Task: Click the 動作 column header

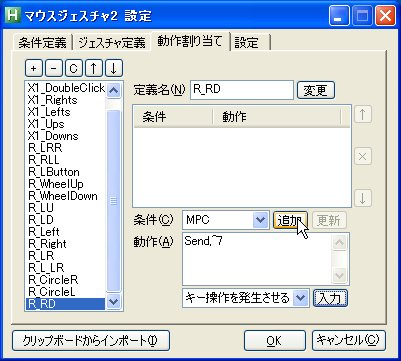Action: (x=277, y=117)
